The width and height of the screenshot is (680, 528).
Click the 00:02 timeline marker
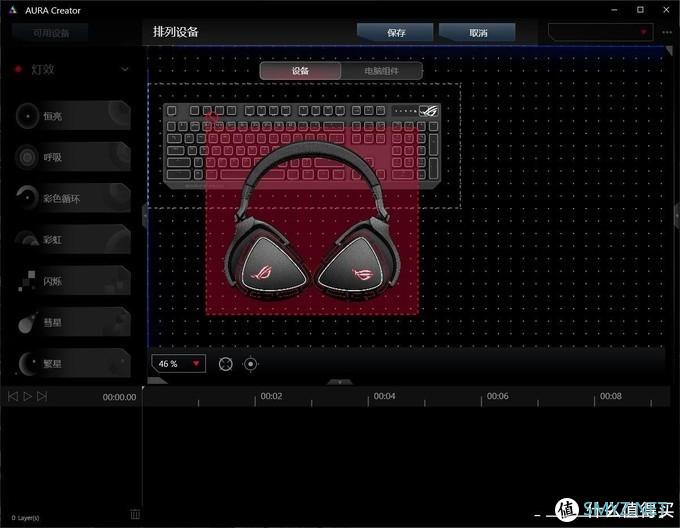point(271,396)
